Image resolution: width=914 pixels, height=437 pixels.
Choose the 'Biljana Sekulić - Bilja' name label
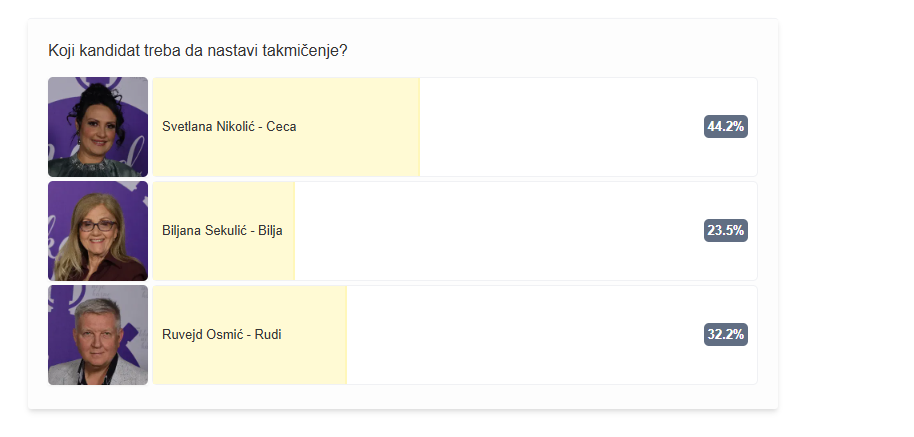point(222,231)
